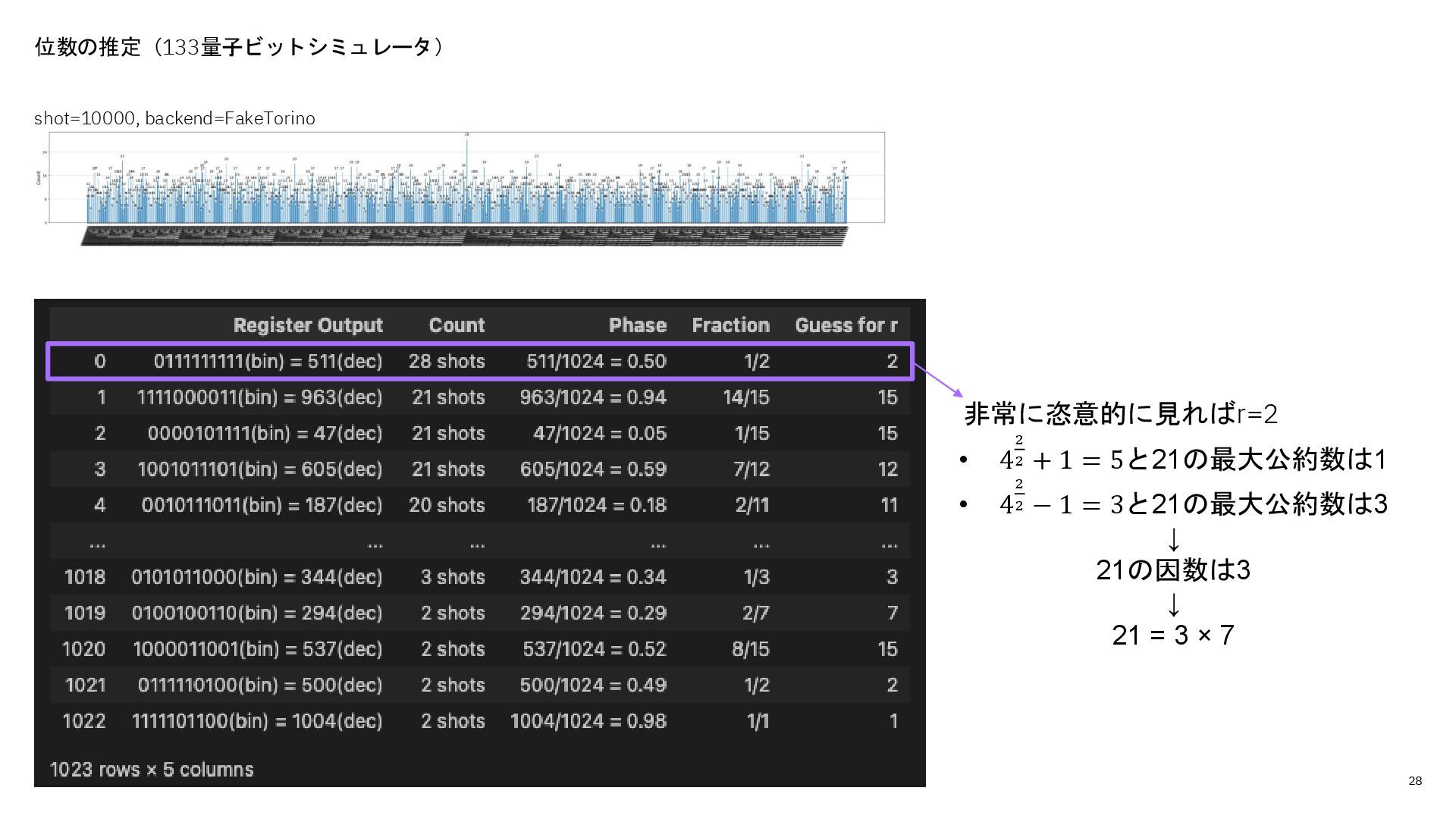The image size is (1456, 819).
Task: Click the histogram chart thumbnail
Action: [466, 188]
